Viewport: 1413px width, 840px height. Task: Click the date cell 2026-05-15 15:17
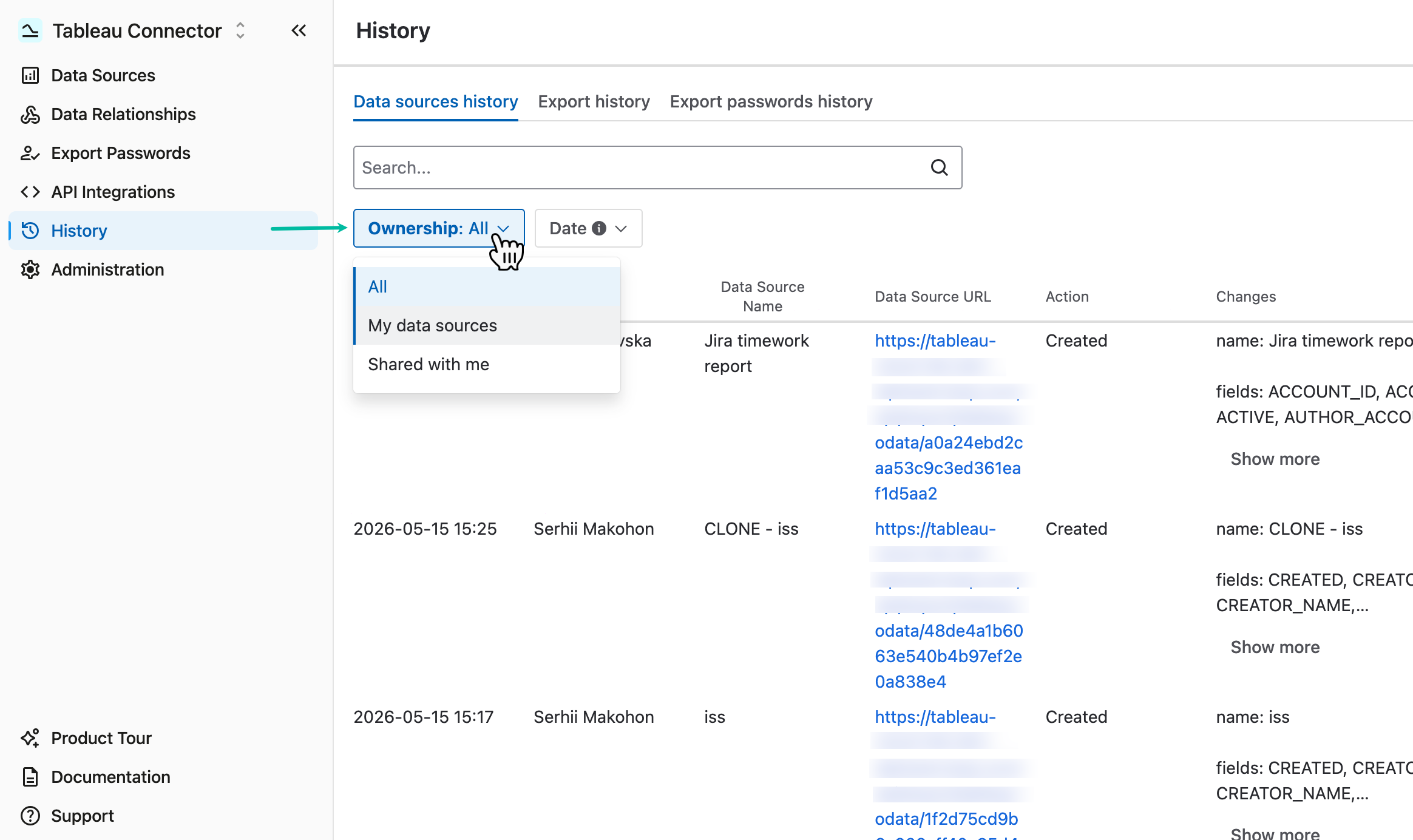[424, 717]
